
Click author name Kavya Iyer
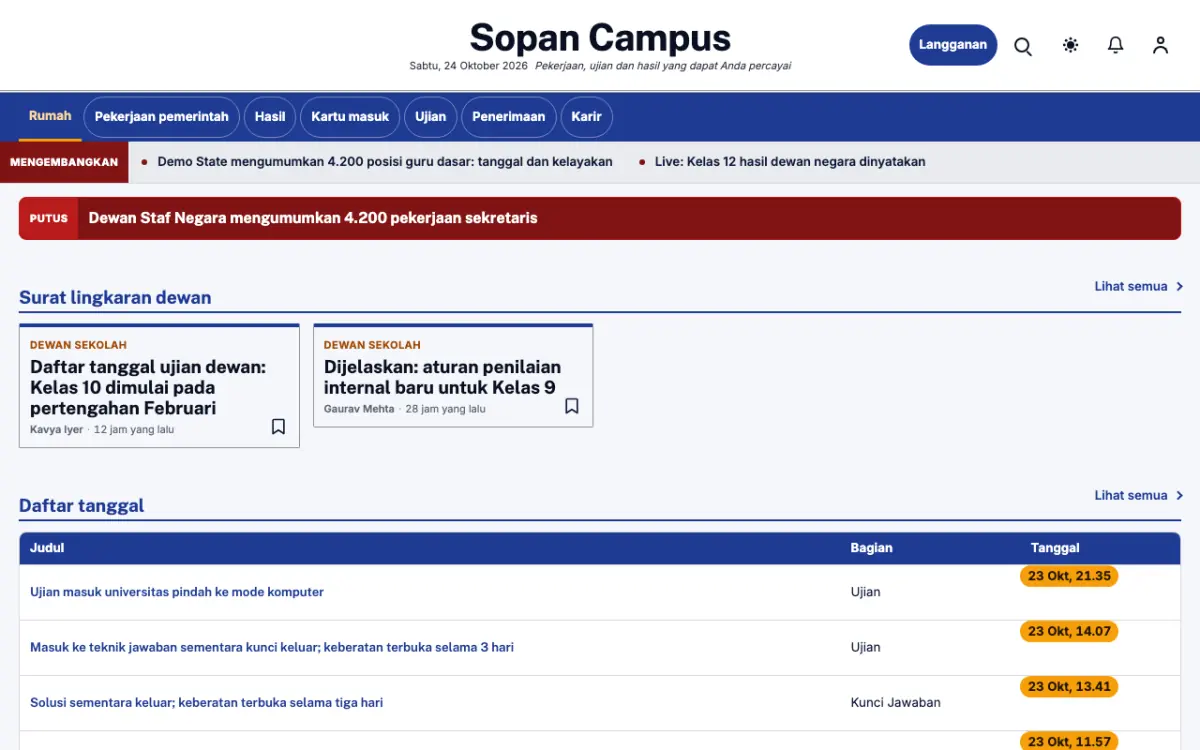point(57,430)
